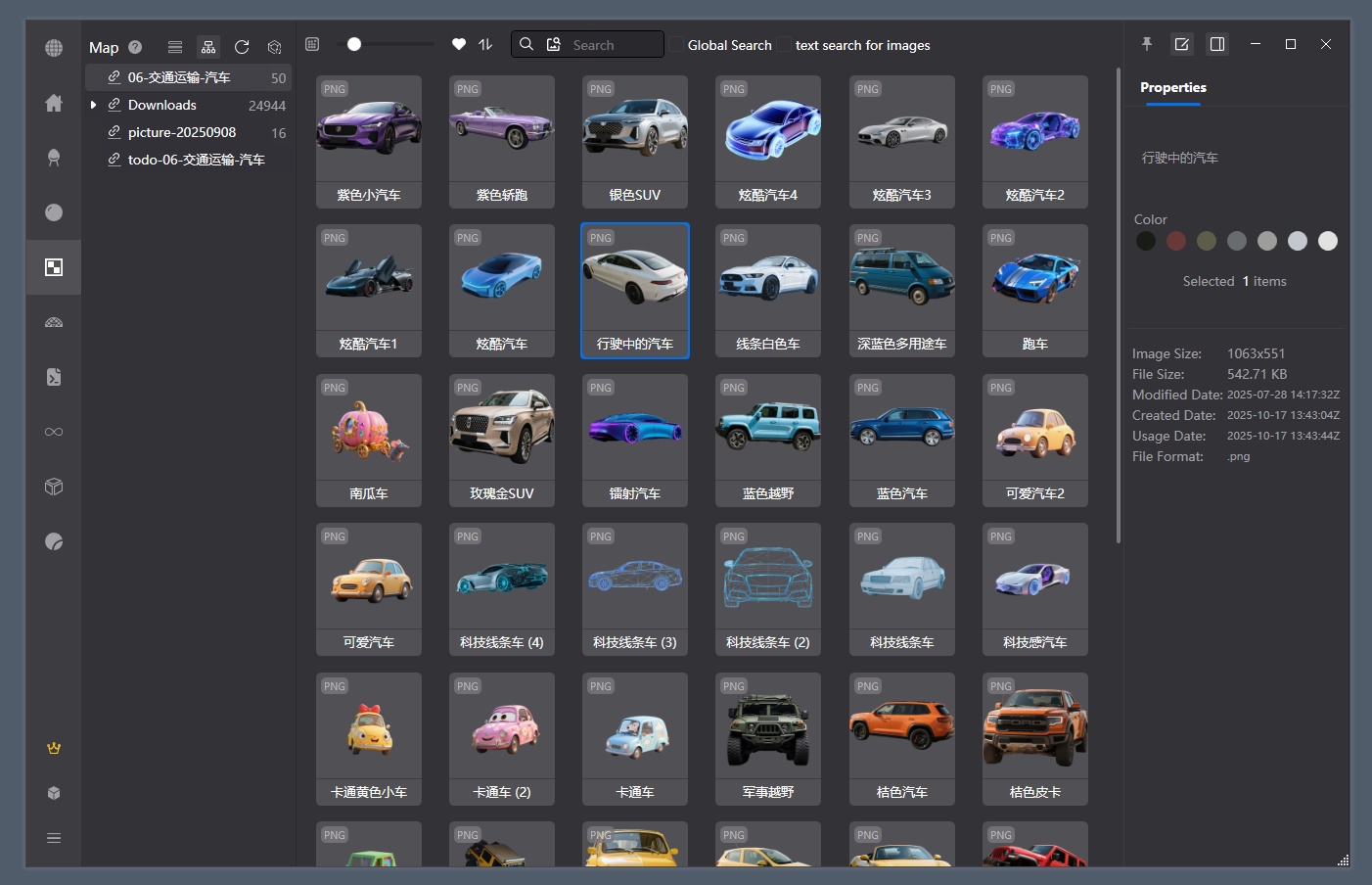Select the 南瓜车 pumpkin carriage thumbnail
Image resolution: width=1372 pixels, height=885 pixels.
coord(369,440)
